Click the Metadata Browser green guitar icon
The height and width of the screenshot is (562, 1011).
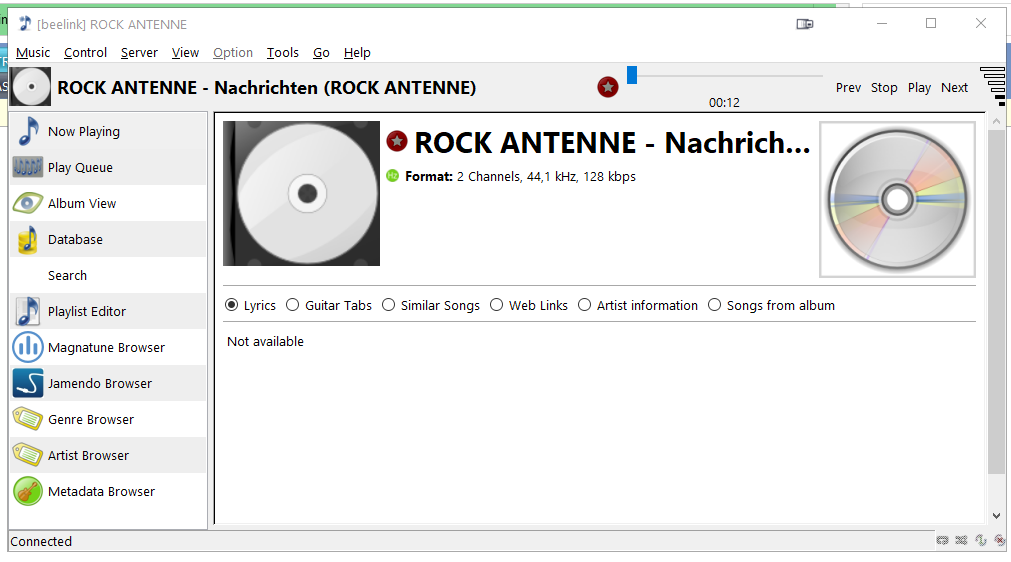28,491
